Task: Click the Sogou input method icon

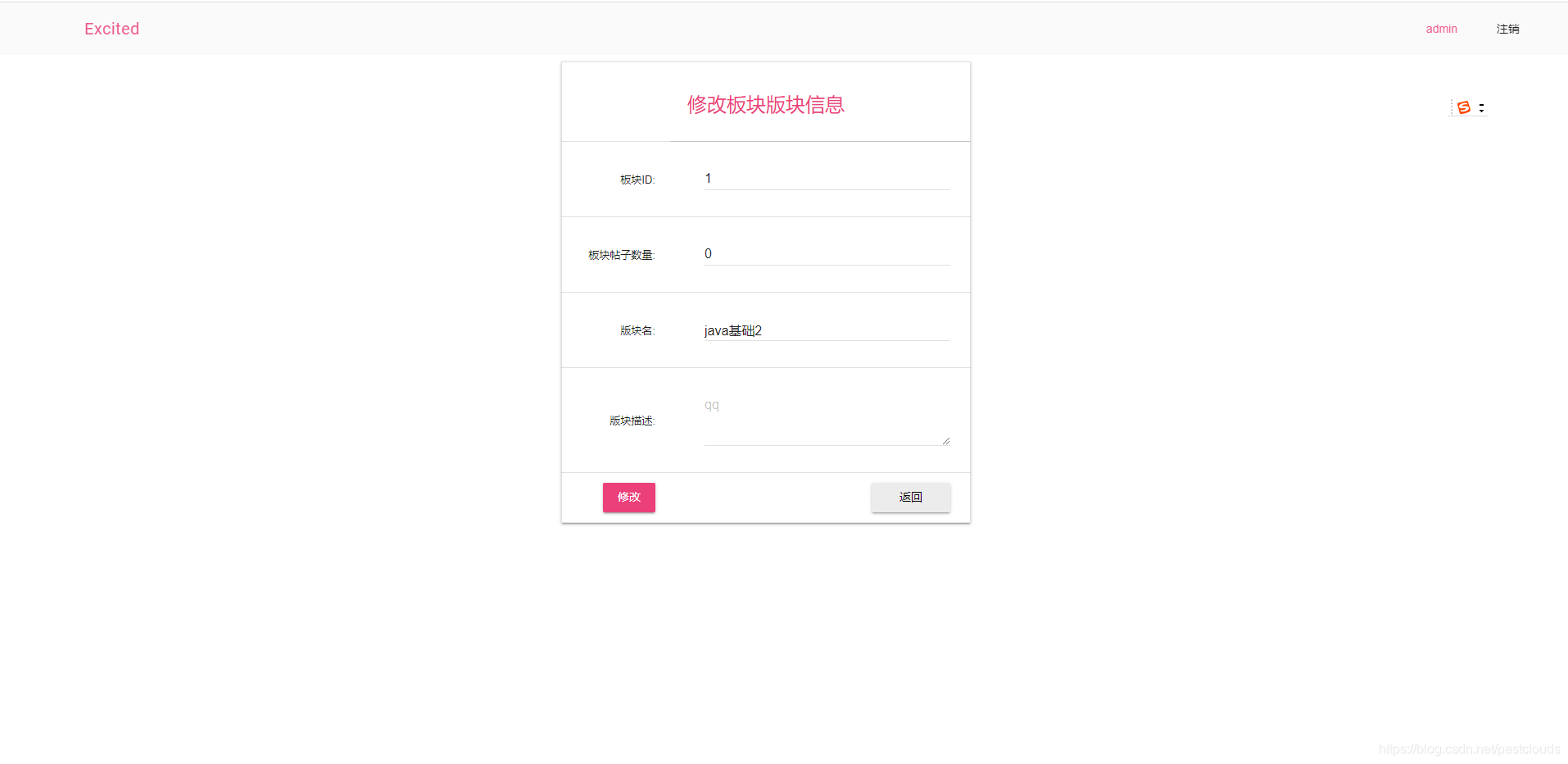Action: pyautogui.click(x=1463, y=107)
